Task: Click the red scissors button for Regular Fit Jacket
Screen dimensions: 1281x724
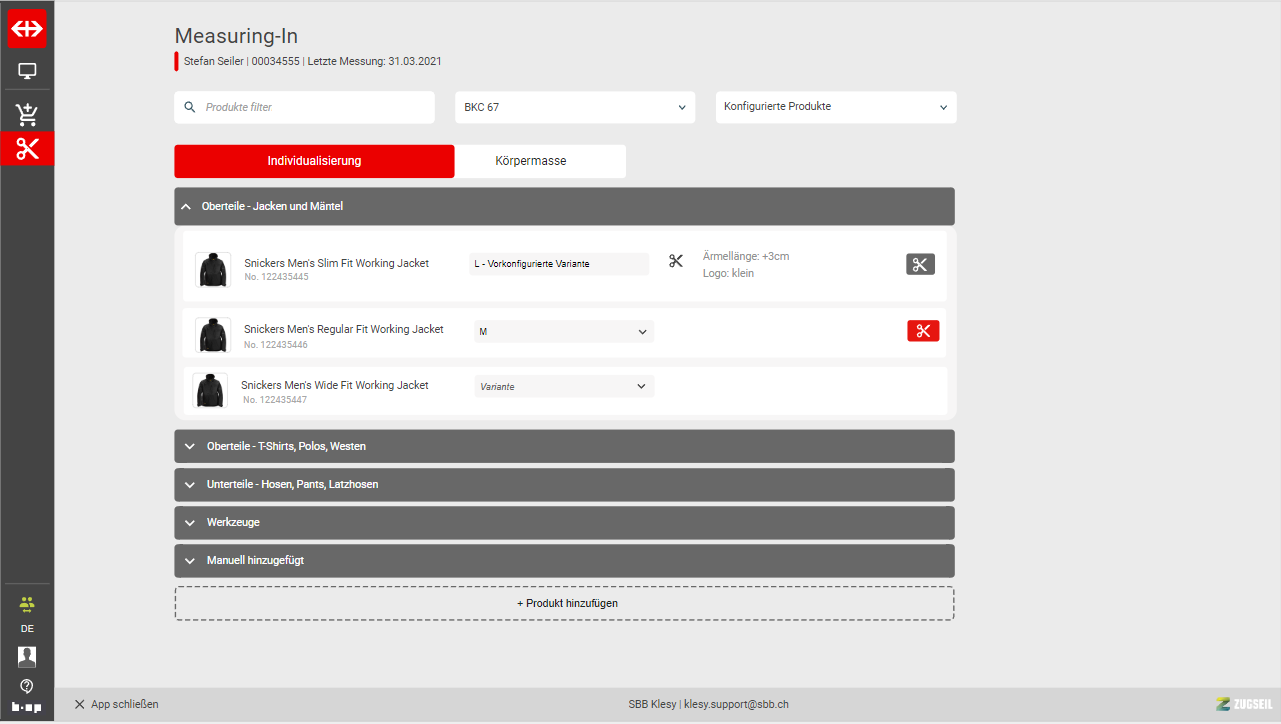Action: (x=923, y=331)
